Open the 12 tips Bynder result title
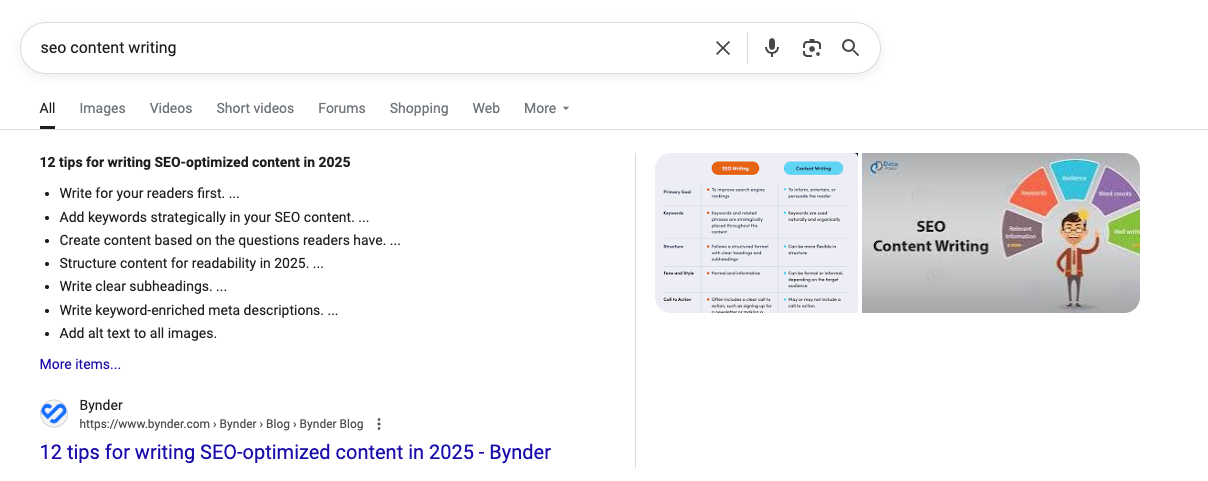 point(295,452)
